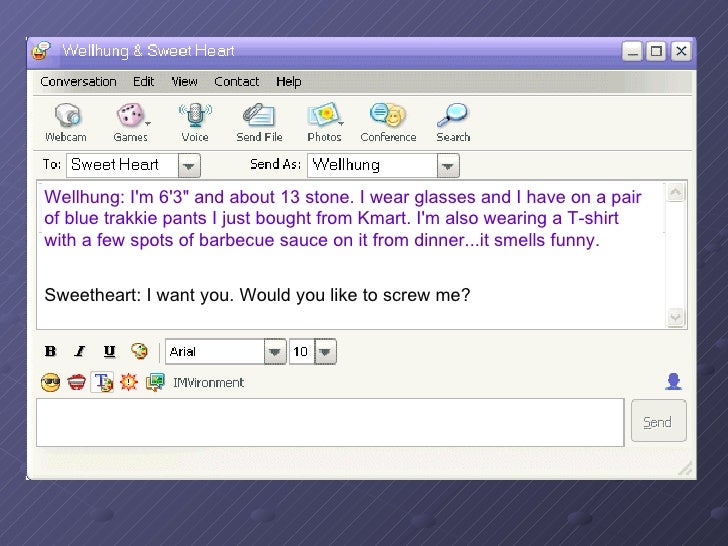Expand the font size 10 dropdown
728x546 pixels.
325,351
